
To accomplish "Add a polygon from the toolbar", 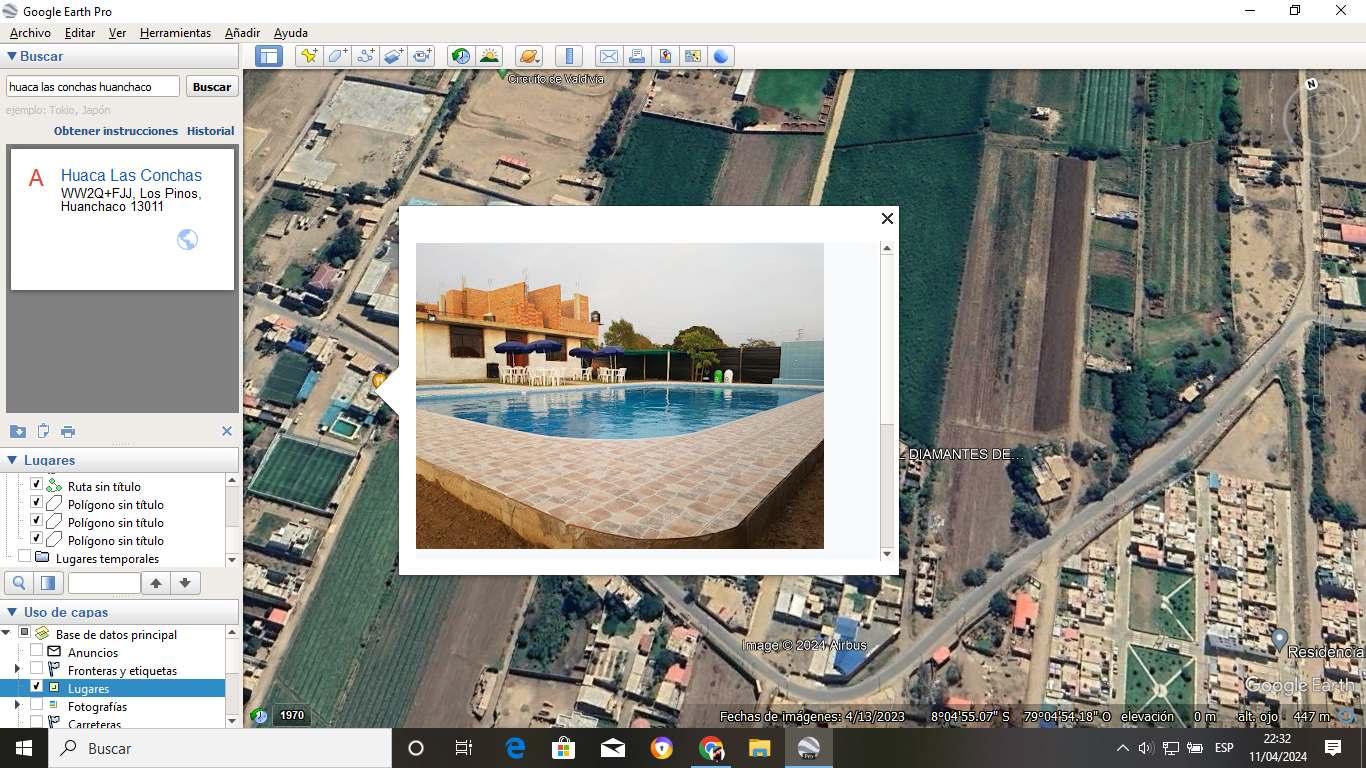I will [338, 56].
